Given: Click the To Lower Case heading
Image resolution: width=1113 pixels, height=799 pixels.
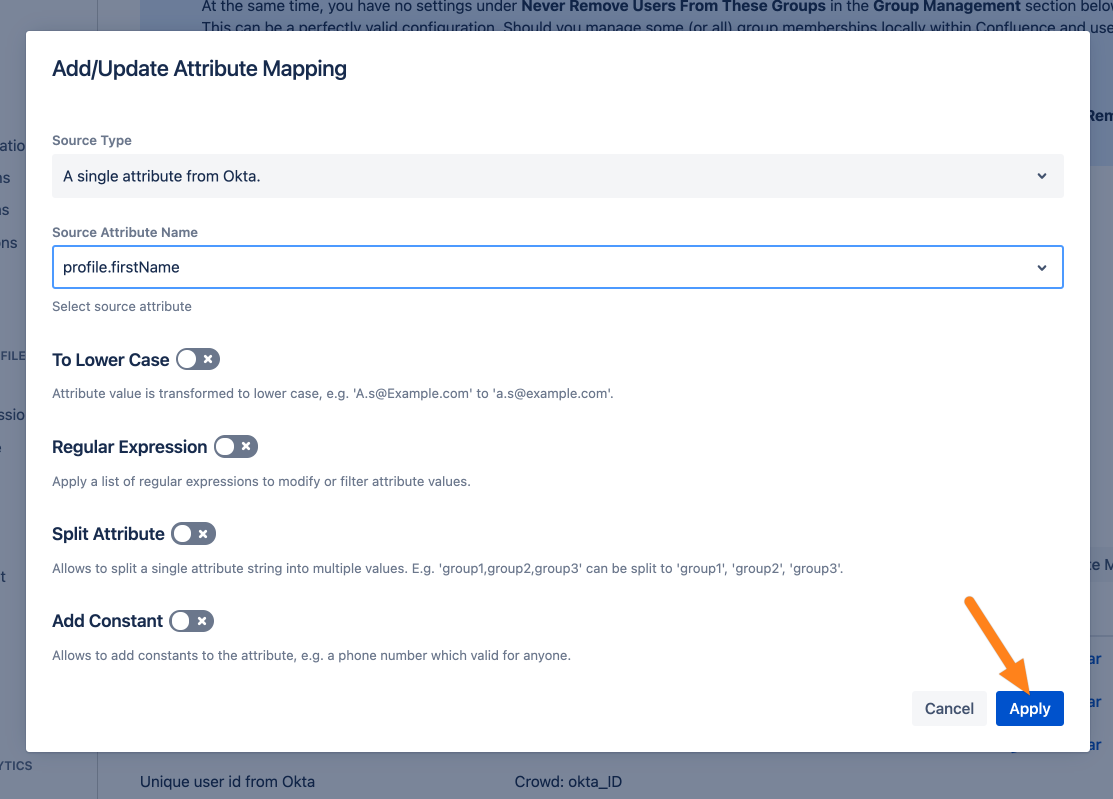Looking at the screenshot, I should [111, 360].
